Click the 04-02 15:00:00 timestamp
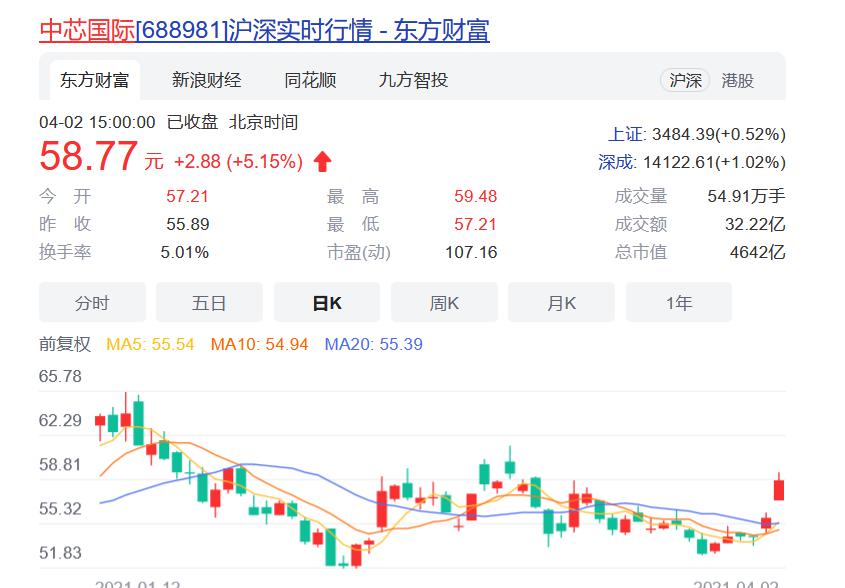The width and height of the screenshot is (845, 588). click(98, 122)
